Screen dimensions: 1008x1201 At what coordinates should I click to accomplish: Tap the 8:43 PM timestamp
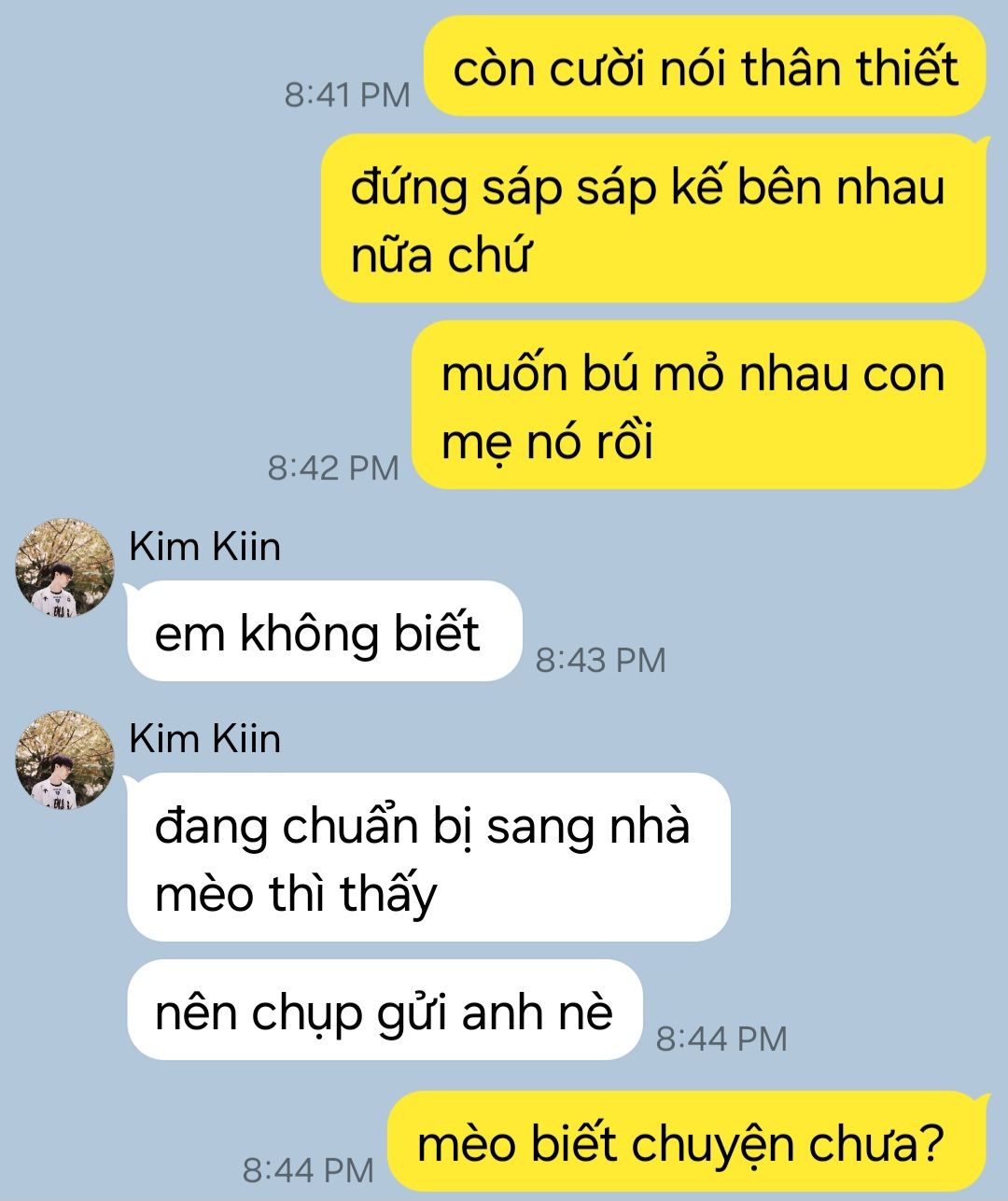[x=600, y=660]
